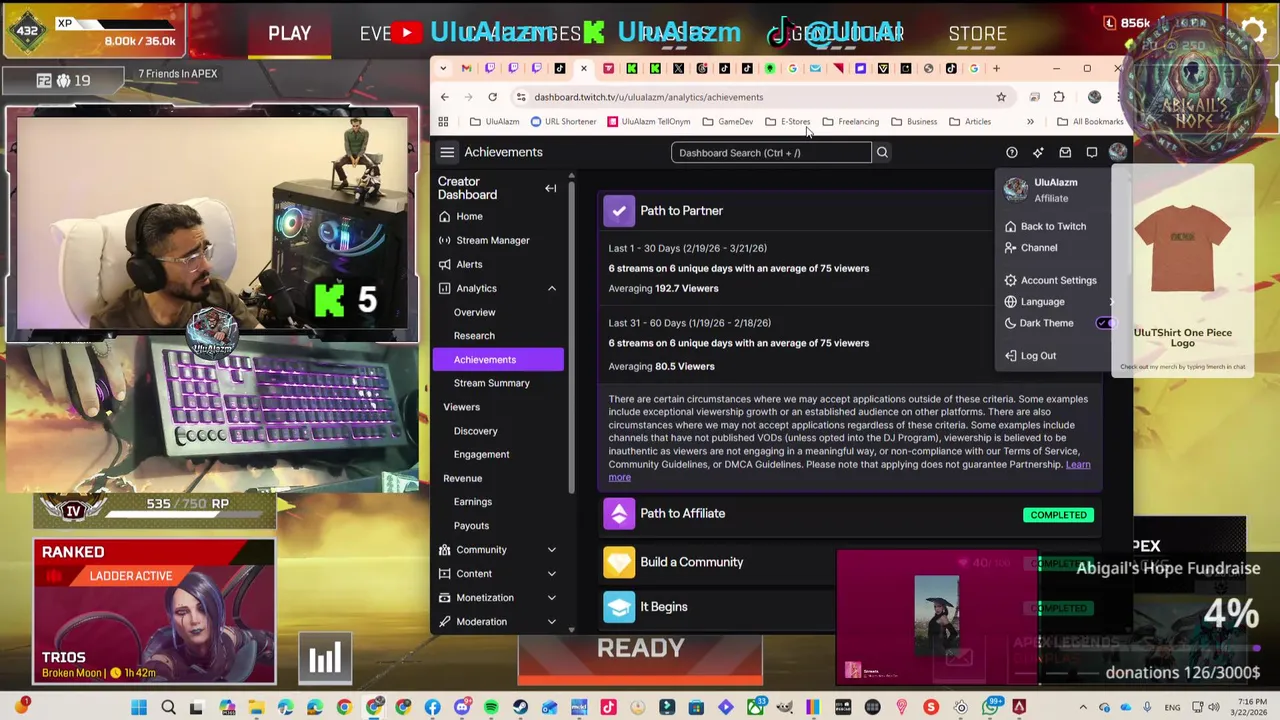1280x720 pixels.
Task: Click the UluTShirt One Piece Logo thumbnail
Action: 1183,248
